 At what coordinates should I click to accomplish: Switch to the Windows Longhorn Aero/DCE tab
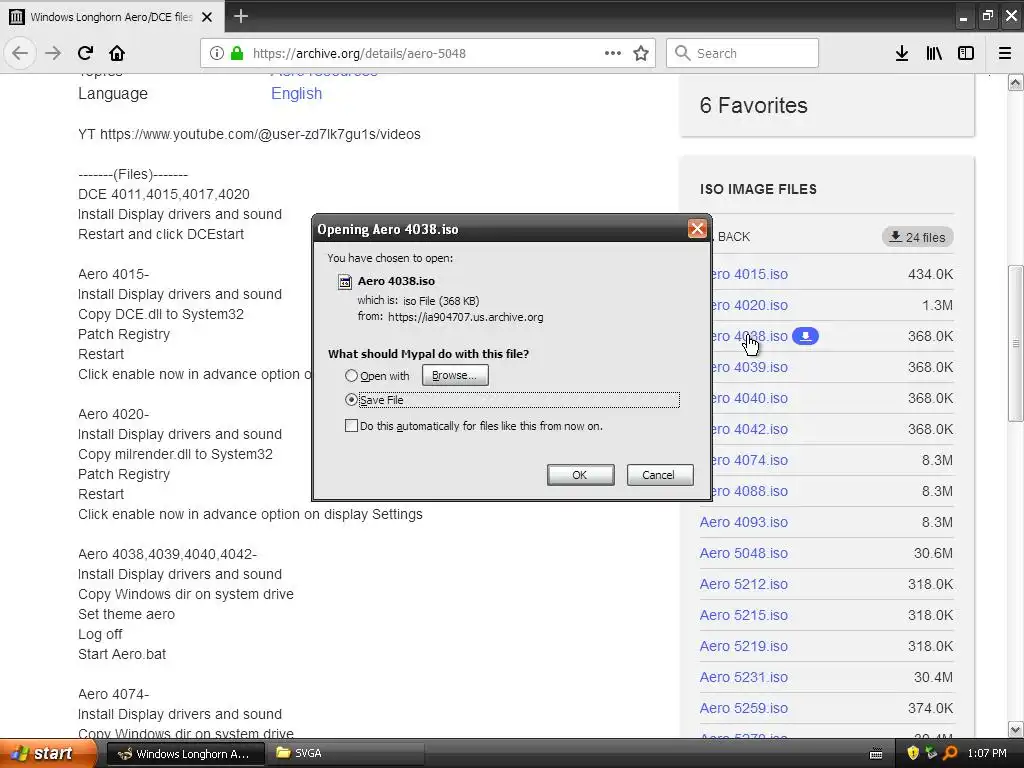(112, 17)
